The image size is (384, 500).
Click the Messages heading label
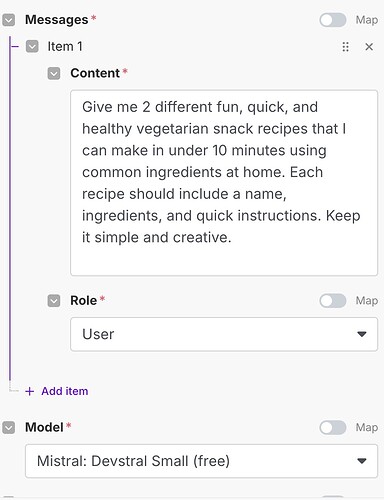57,20
